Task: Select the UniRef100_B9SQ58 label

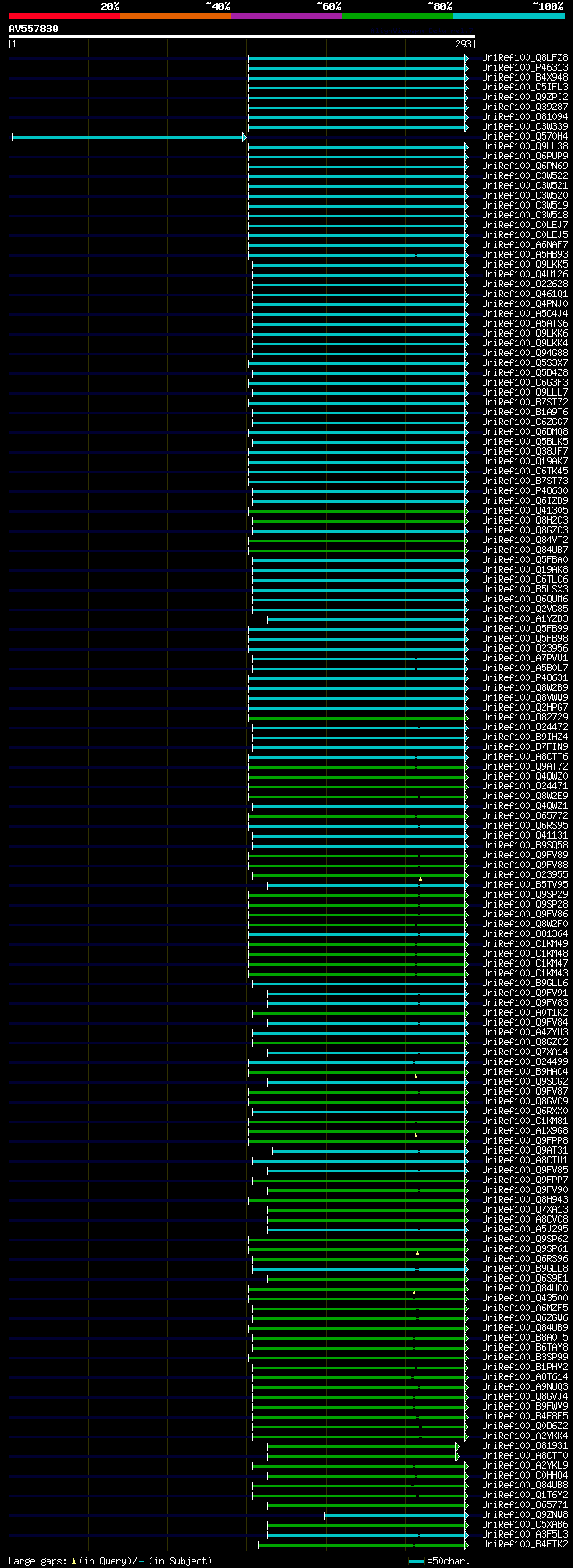Action: pyautogui.click(x=525, y=846)
